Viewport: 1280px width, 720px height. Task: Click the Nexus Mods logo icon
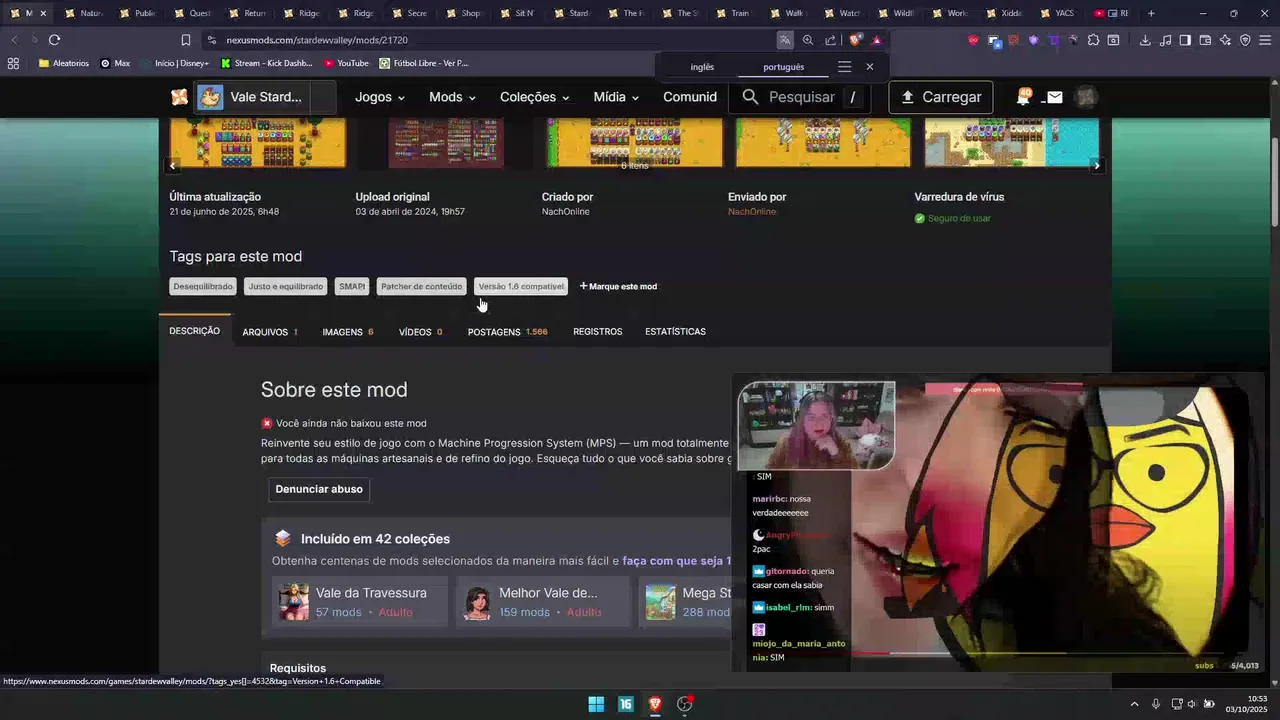(x=179, y=97)
